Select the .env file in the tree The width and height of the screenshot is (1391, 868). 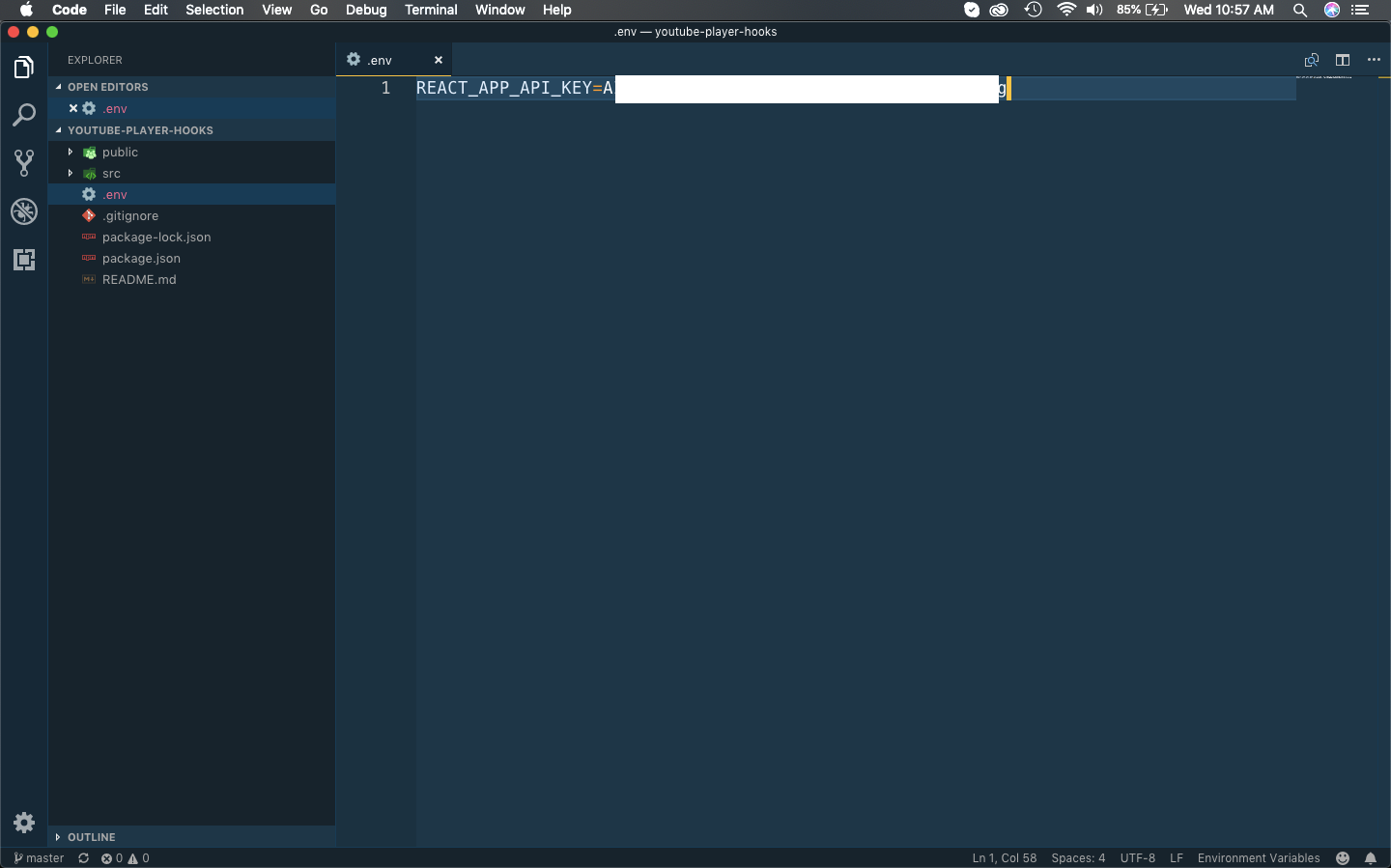191,194
